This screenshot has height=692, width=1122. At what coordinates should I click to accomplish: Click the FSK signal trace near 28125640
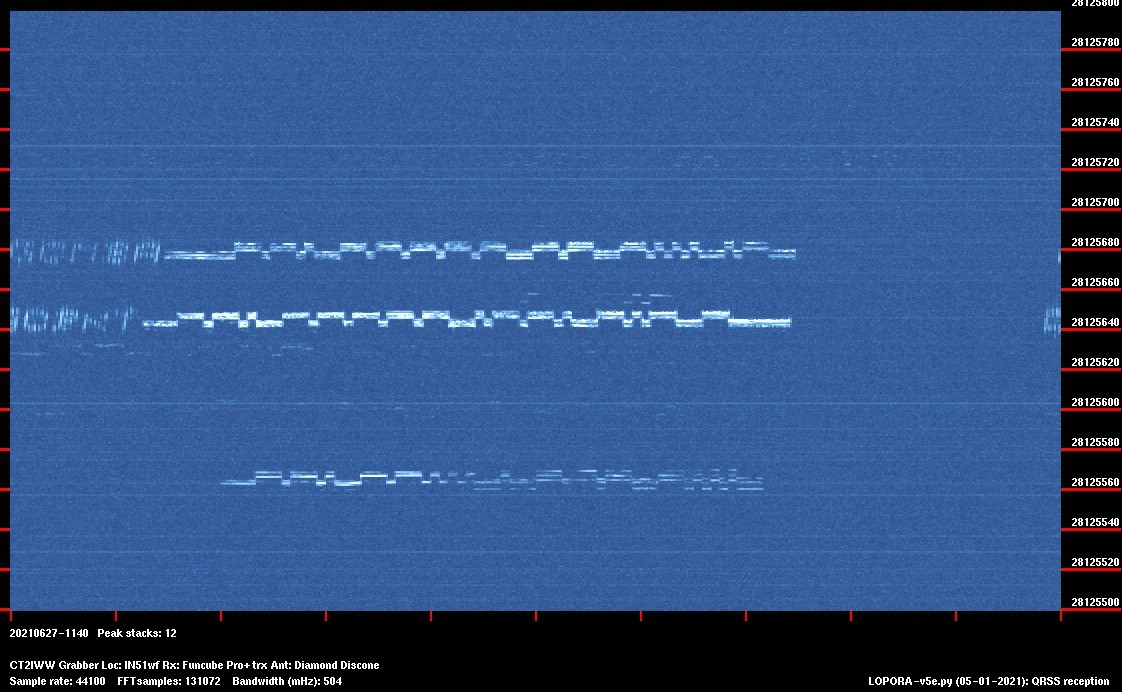pyautogui.click(x=467, y=319)
